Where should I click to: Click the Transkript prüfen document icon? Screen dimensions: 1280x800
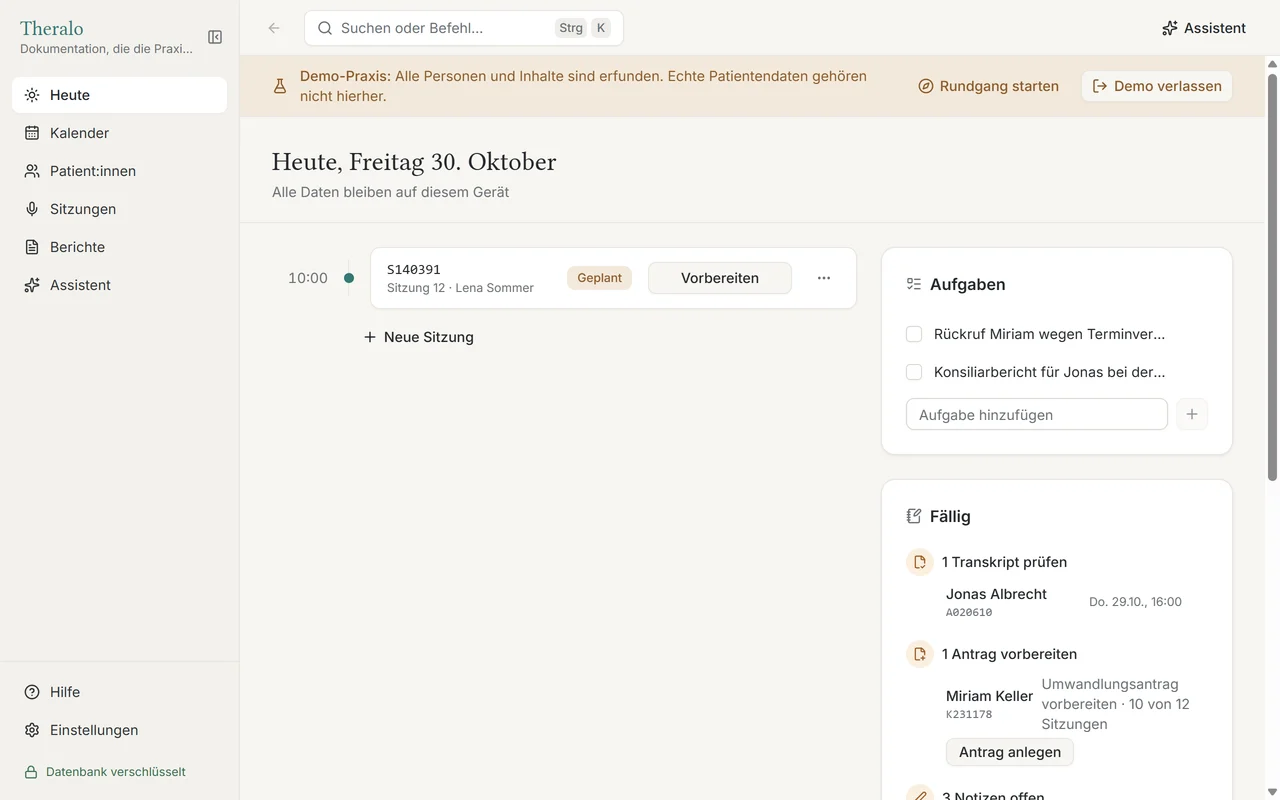pyautogui.click(x=920, y=562)
